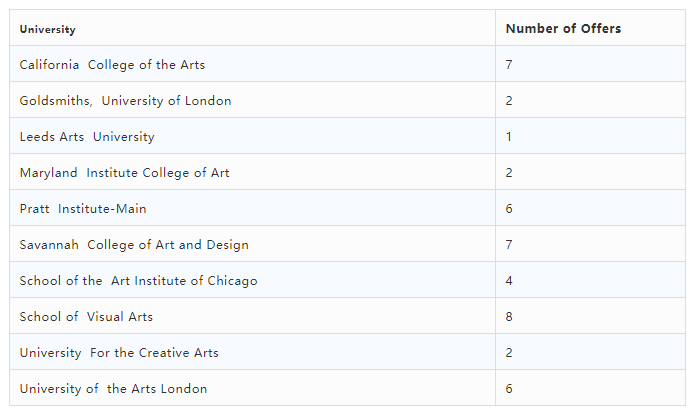Select the California College of the Arts cell
This screenshot has width=699, height=416.
point(112,65)
